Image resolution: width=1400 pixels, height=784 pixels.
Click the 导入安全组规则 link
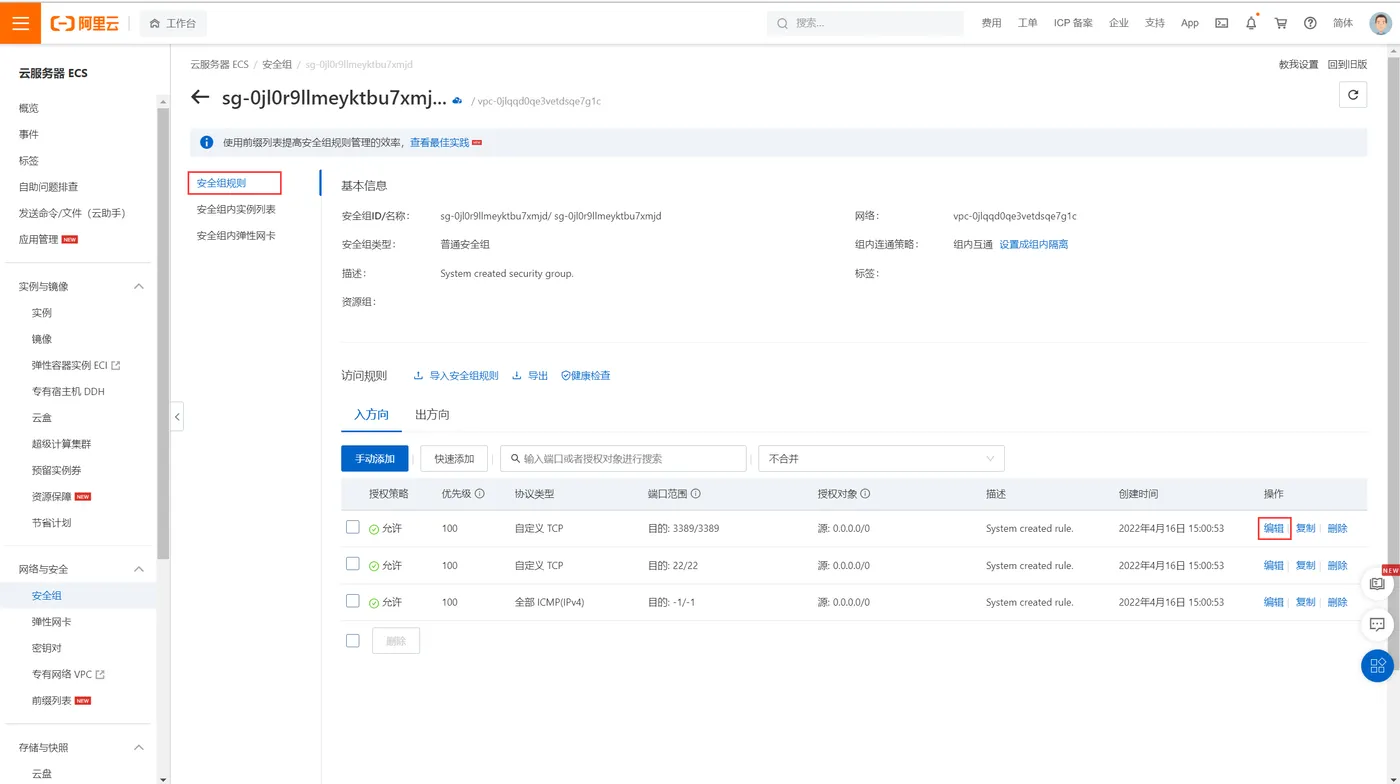(x=456, y=376)
